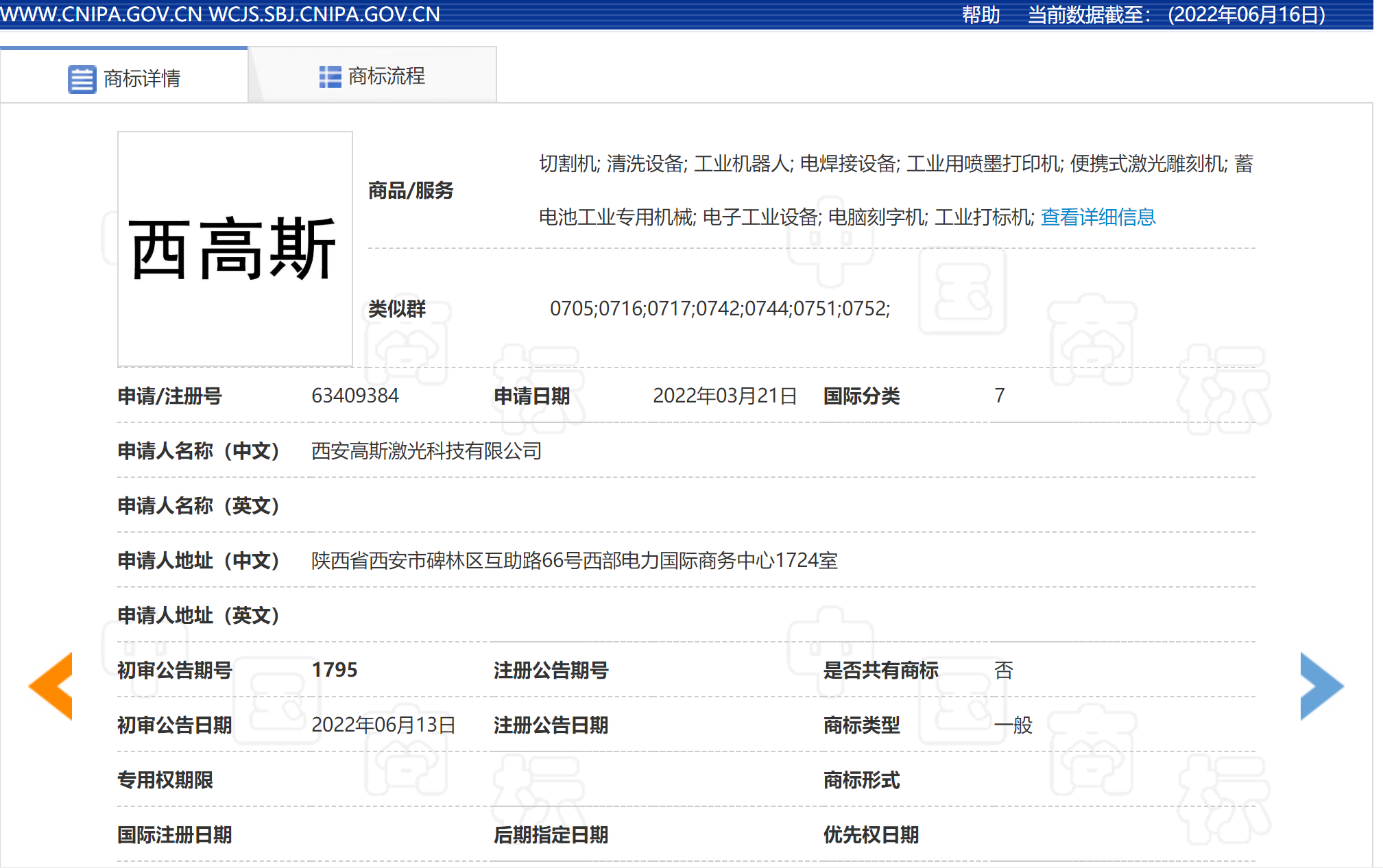
Task: Click the 类似群 label
Action: pos(397,309)
